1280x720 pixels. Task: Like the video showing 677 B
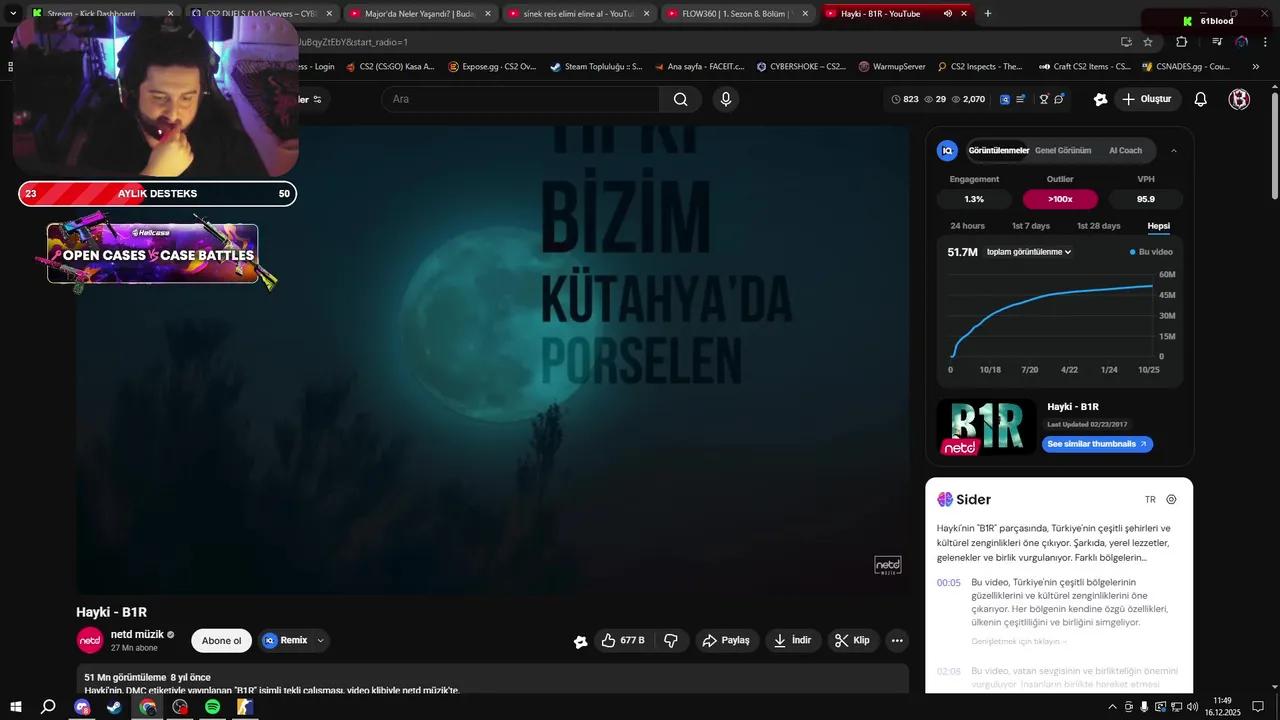click(621, 640)
